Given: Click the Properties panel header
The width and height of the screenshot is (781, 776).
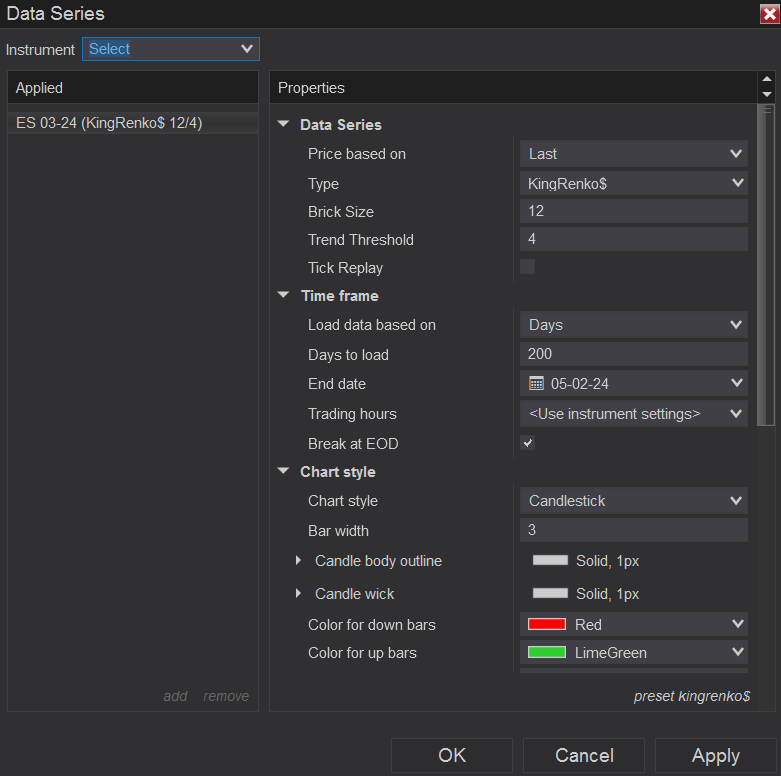Looking at the screenshot, I should 513,88.
